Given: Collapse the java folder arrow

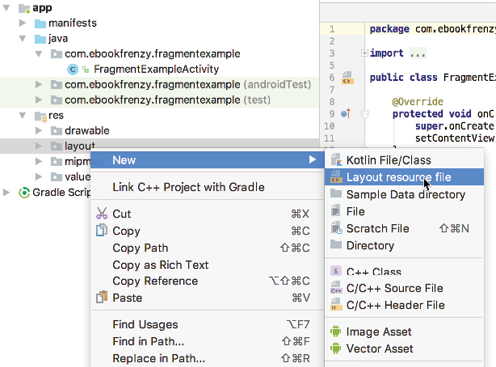Looking at the screenshot, I should pyautogui.click(x=22, y=38).
